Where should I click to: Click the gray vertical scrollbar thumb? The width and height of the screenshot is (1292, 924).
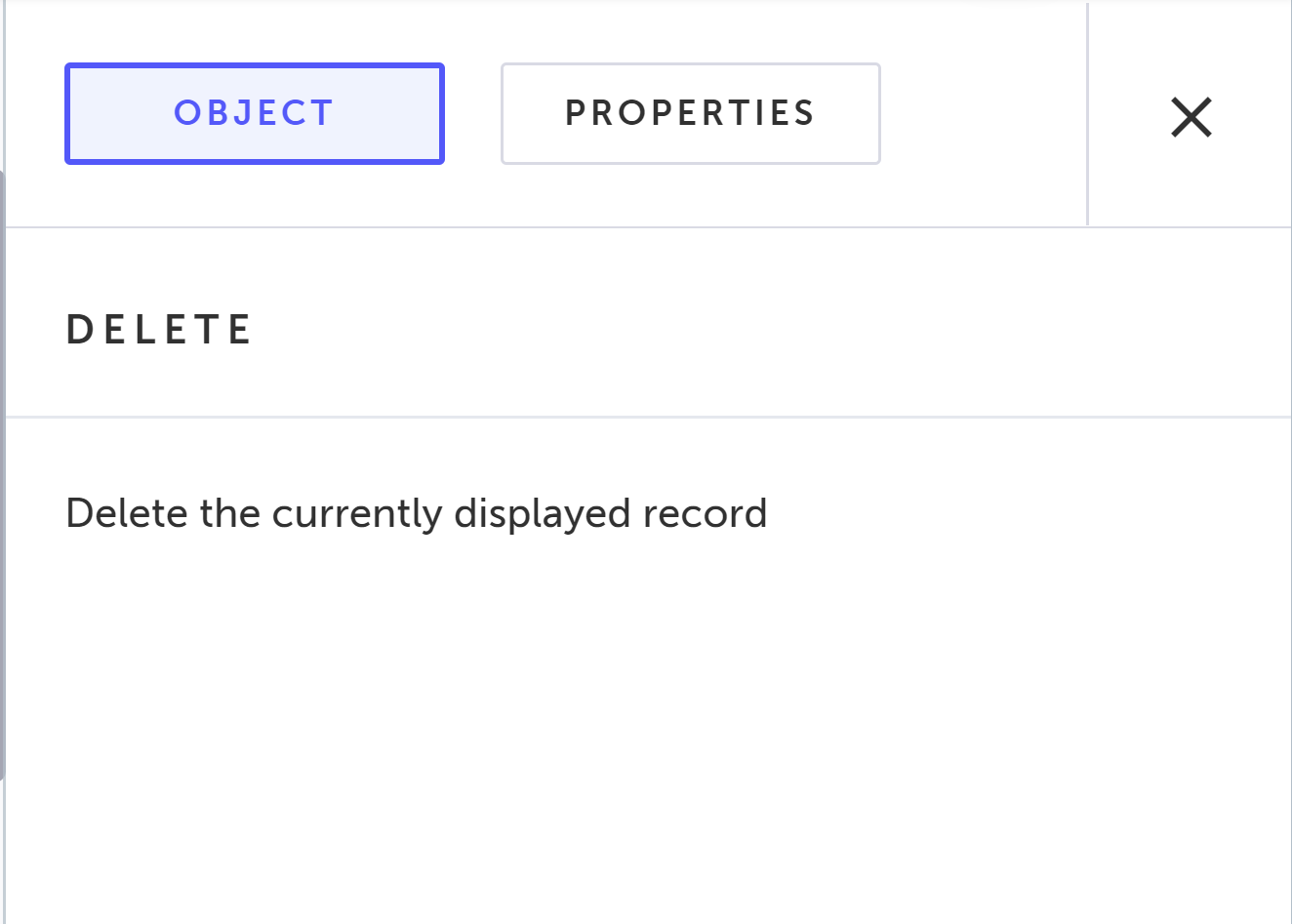click(2, 476)
